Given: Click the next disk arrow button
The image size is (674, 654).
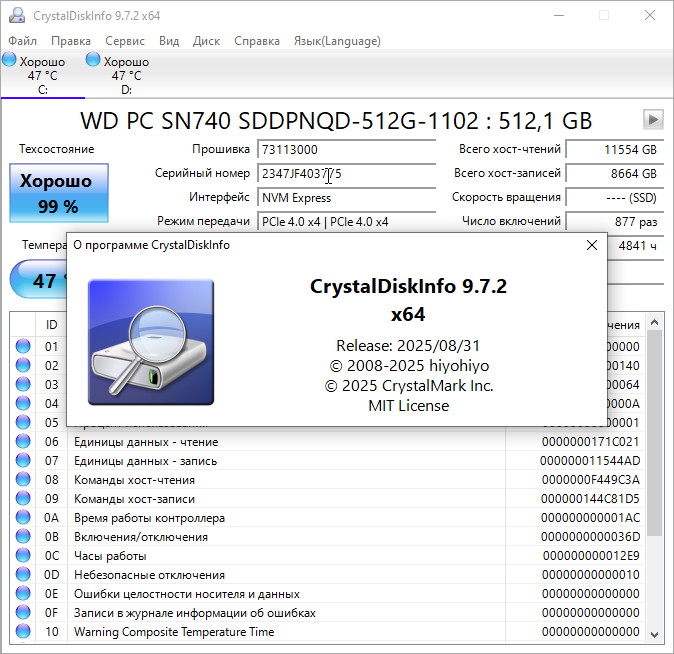Looking at the screenshot, I should pos(653,120).
